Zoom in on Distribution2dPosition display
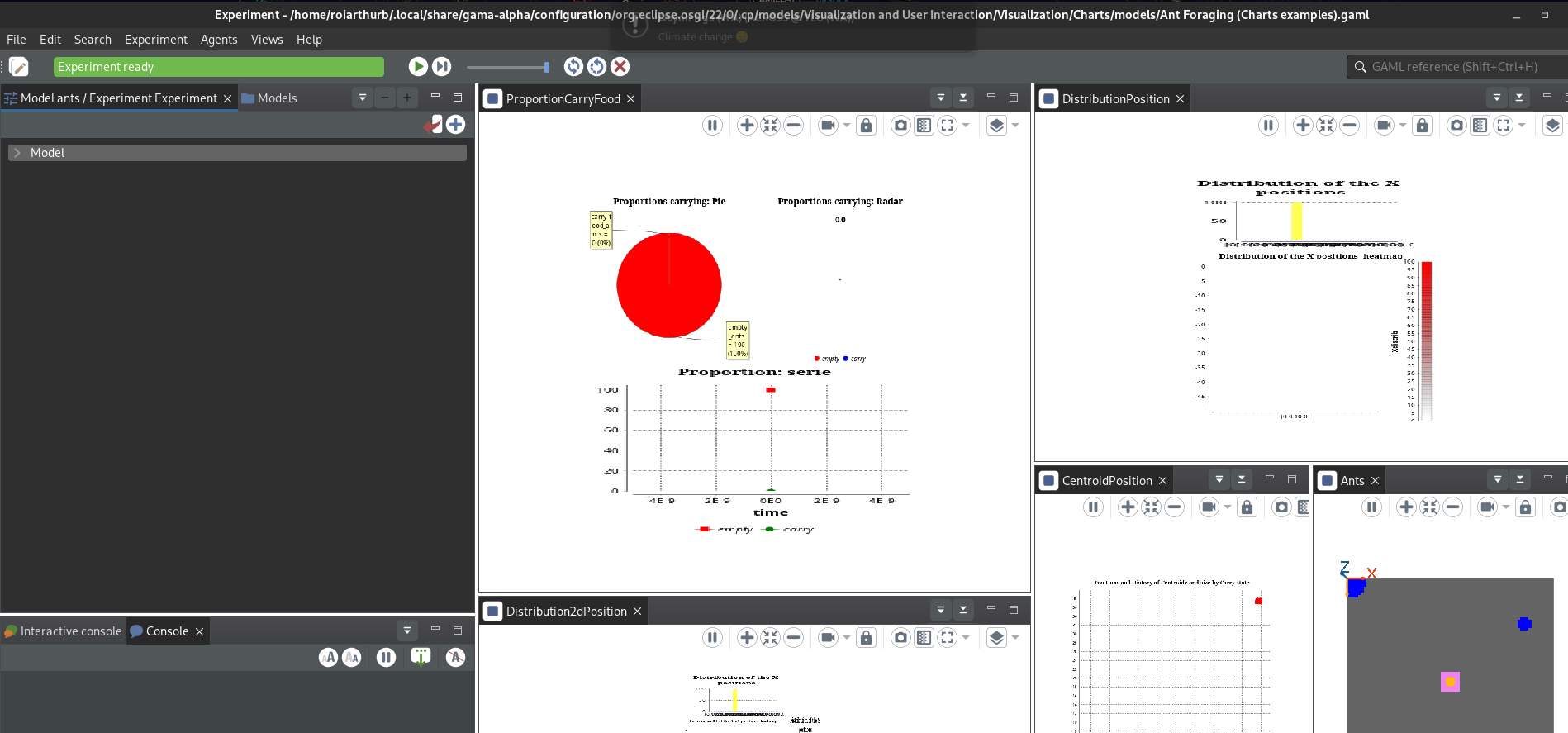Image resolution: width=1568 pixels, height=733 pixels. pyautogui.click(x=747, y=637)
